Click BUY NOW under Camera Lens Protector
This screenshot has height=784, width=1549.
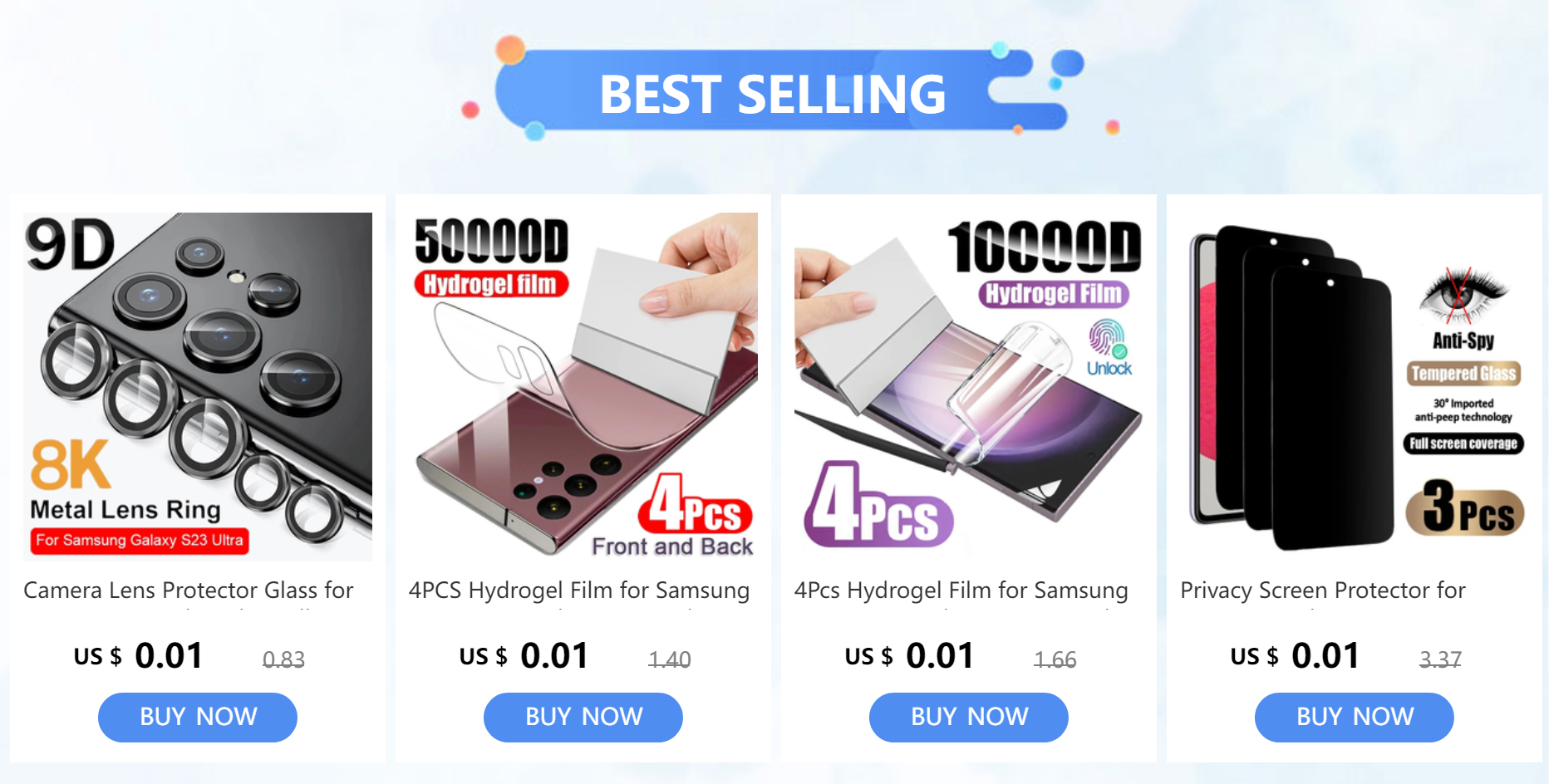click(x=198, y=717)
